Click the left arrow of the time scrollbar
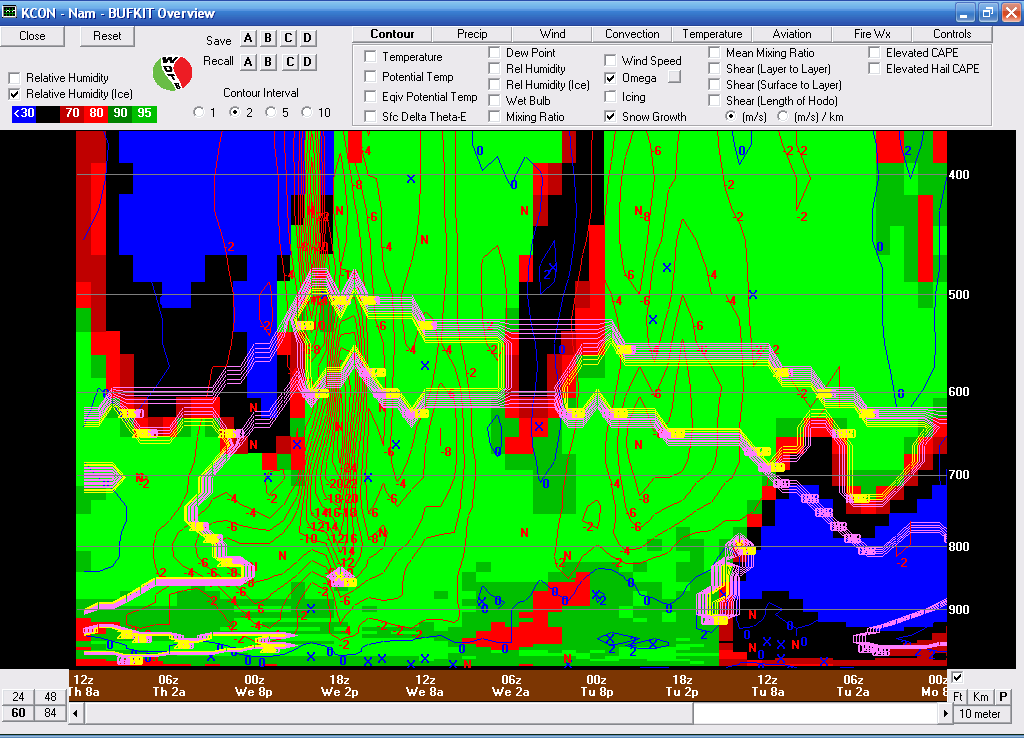 click(x=76, y=713)
